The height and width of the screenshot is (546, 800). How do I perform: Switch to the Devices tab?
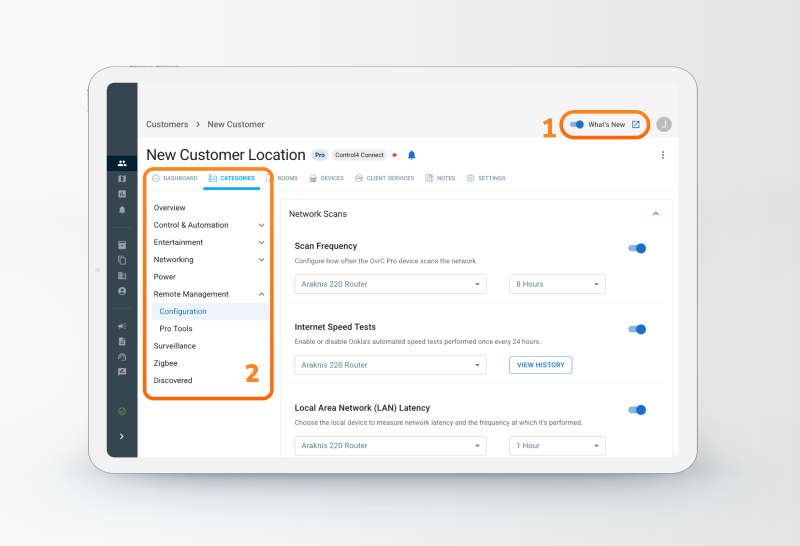pyautogui.click(x=326, y=178)
